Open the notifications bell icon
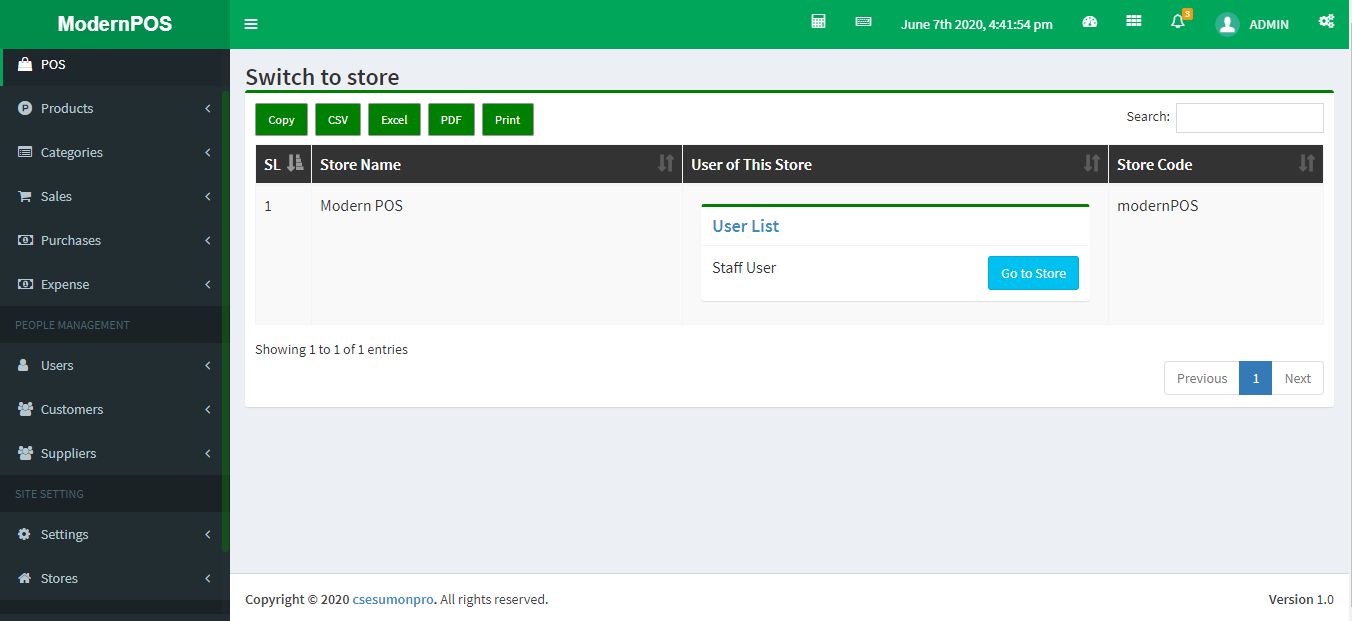This screenshot has height=621, width=1352. tap(1178, 22)
